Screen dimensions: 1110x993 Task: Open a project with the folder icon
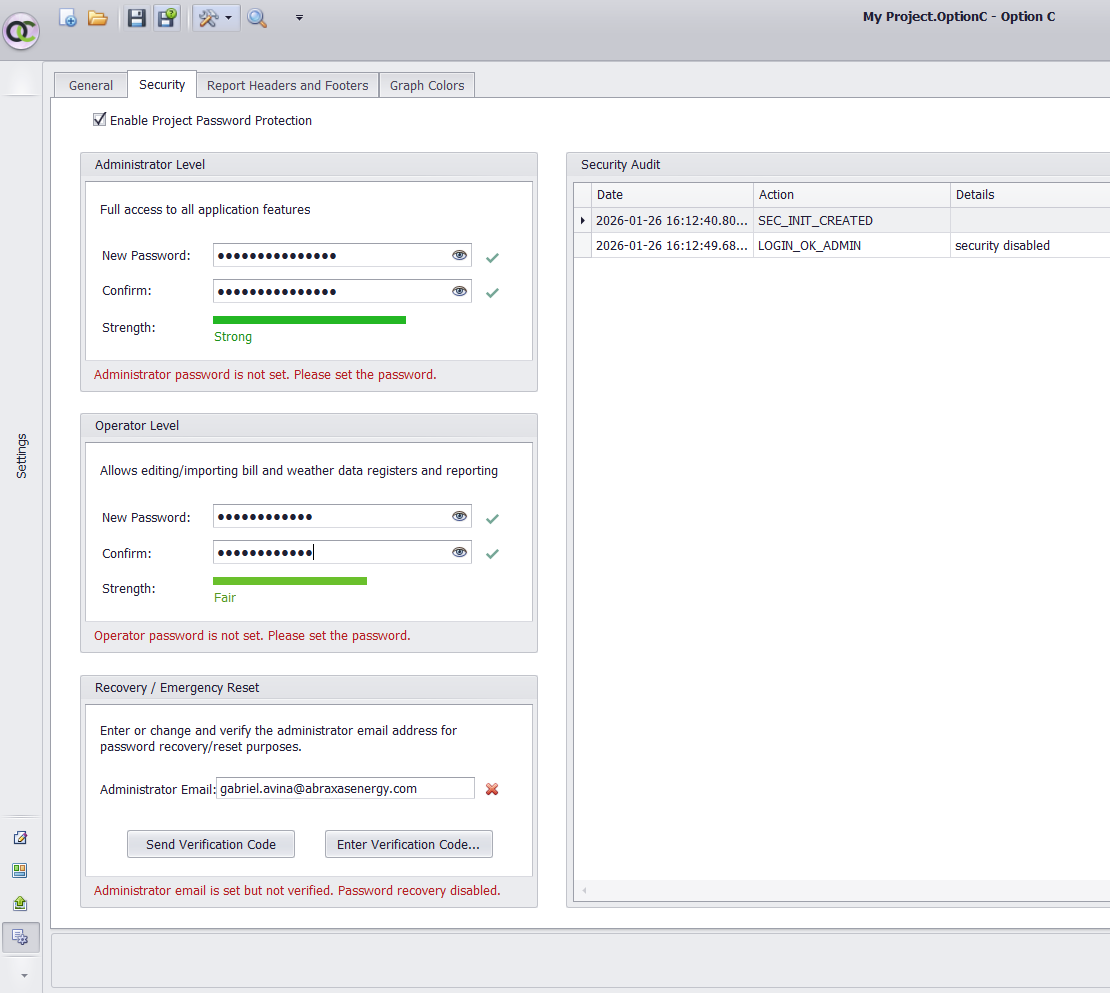pyautogui.click(x=98, y=18)
